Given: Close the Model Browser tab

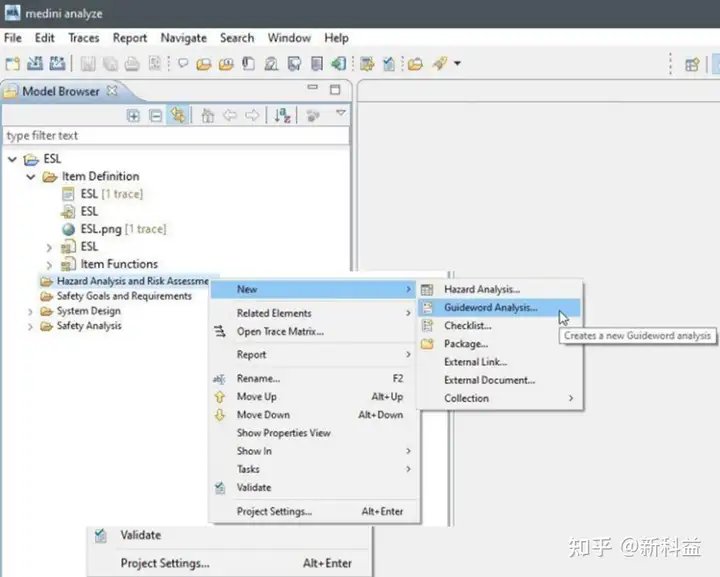Looking at the screenshot, I should (x=112, y=90).
